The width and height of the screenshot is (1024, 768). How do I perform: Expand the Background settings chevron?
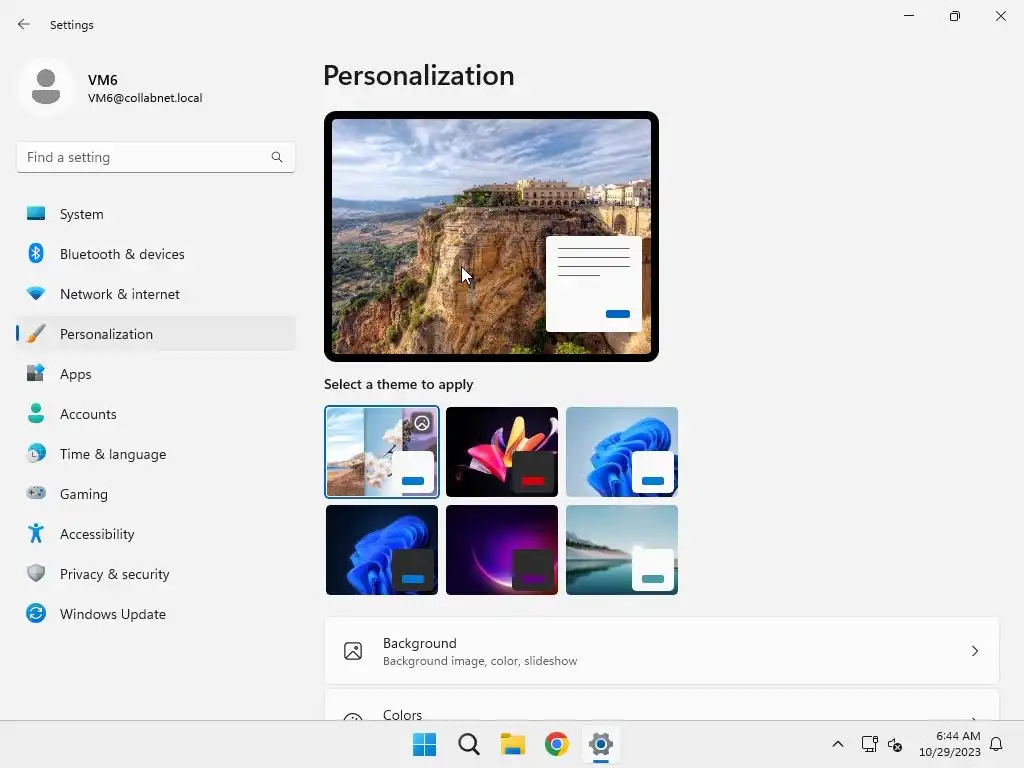tap(974, 651)
